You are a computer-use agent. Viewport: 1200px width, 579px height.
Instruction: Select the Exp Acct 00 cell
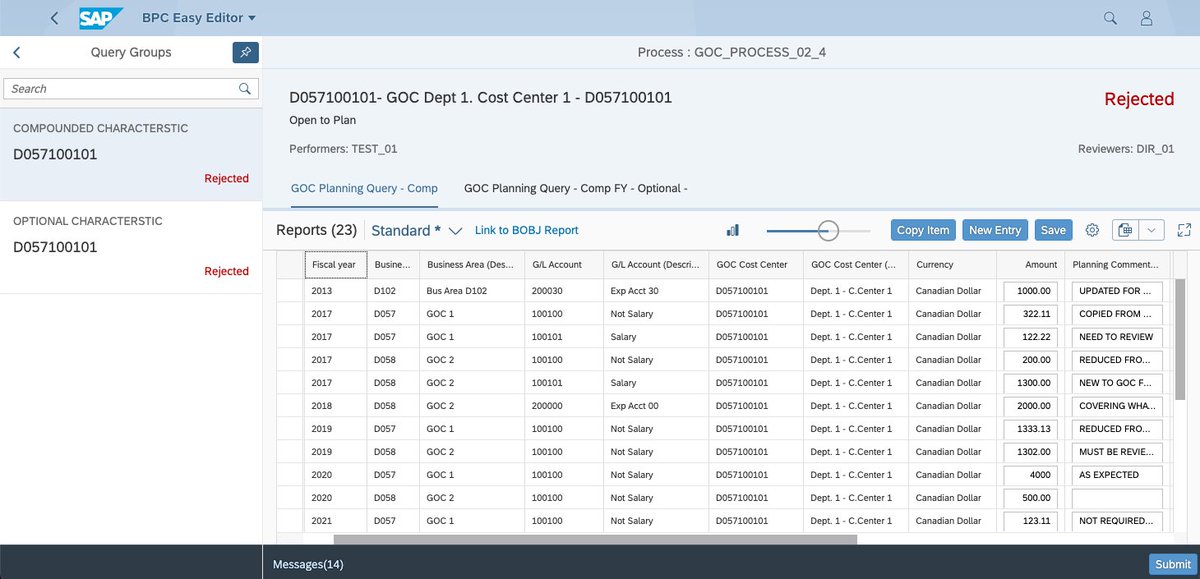coord(655,406)
